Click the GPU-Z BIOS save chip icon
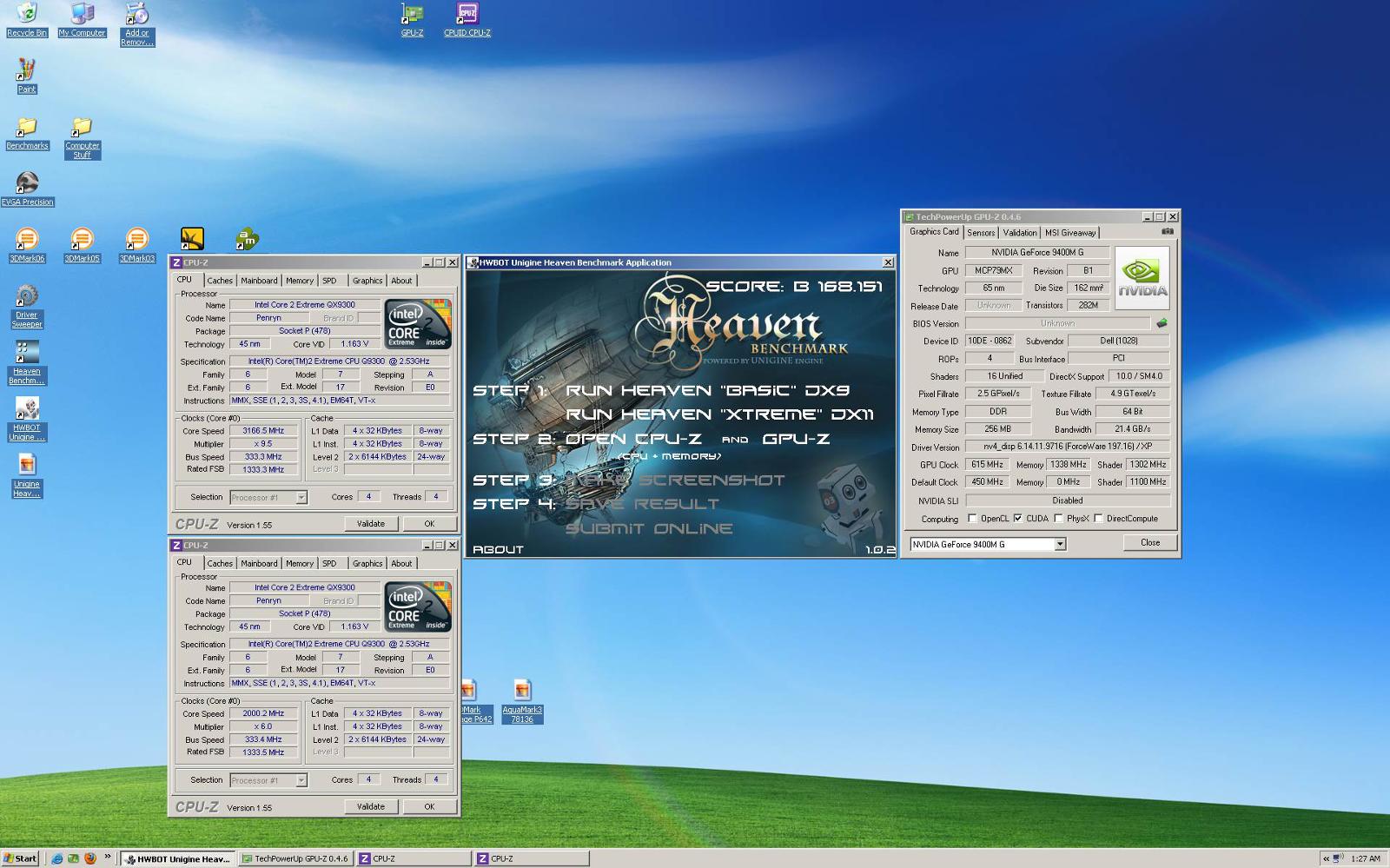This screenshot has width=1390, height=868. point(1162,323)
